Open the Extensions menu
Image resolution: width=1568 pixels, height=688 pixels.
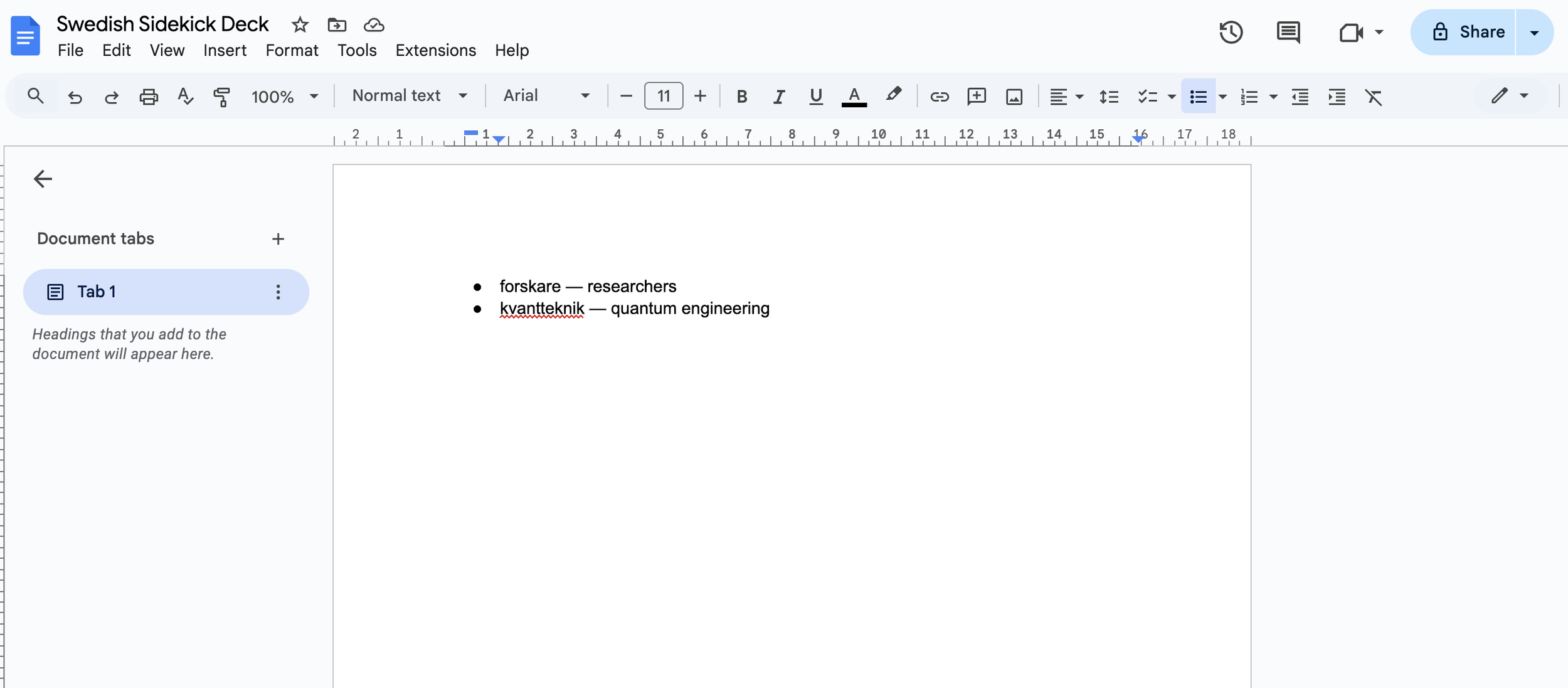[x=435, y=50]
